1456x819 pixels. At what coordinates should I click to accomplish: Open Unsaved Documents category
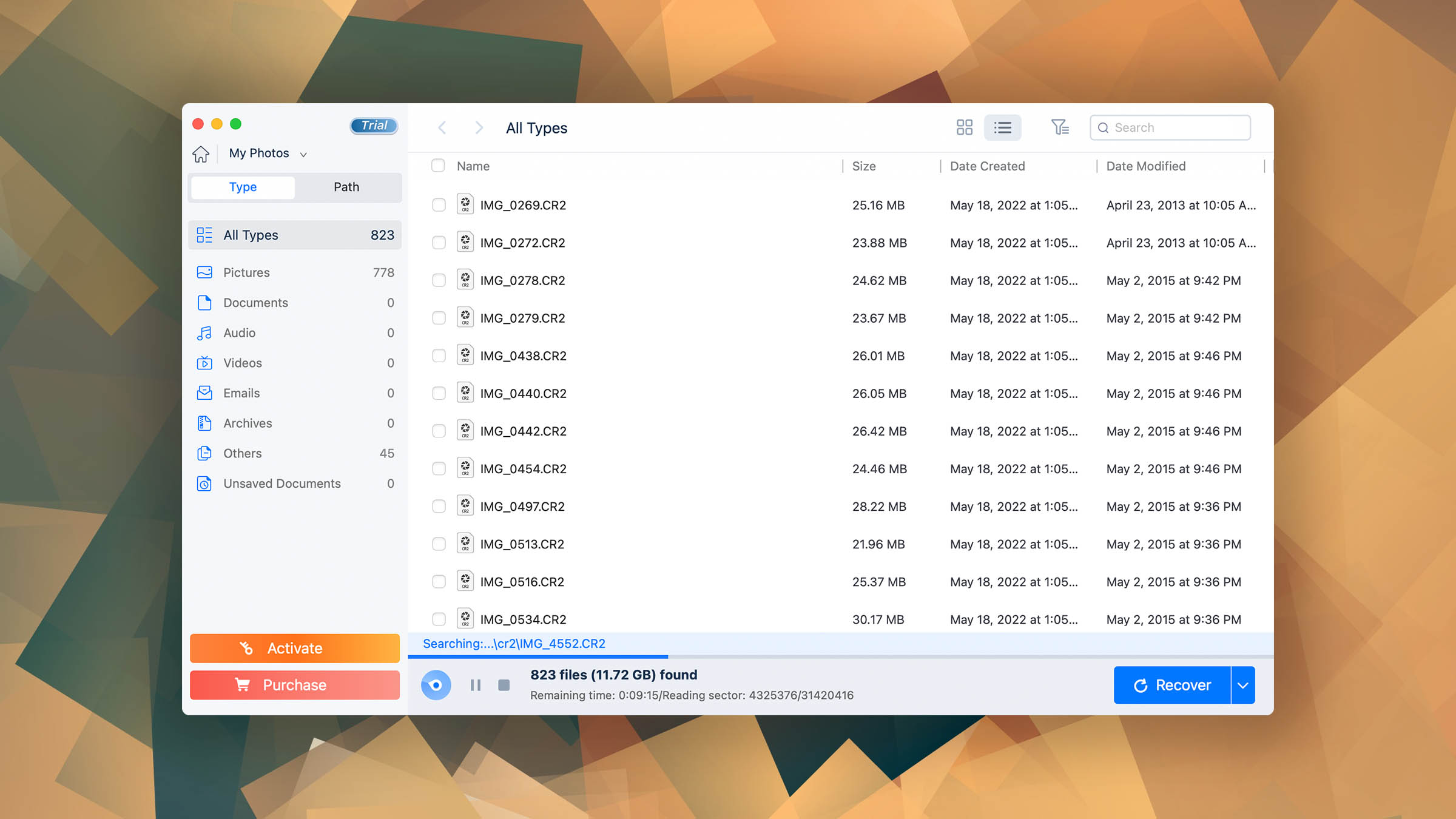tap(295, 484)
